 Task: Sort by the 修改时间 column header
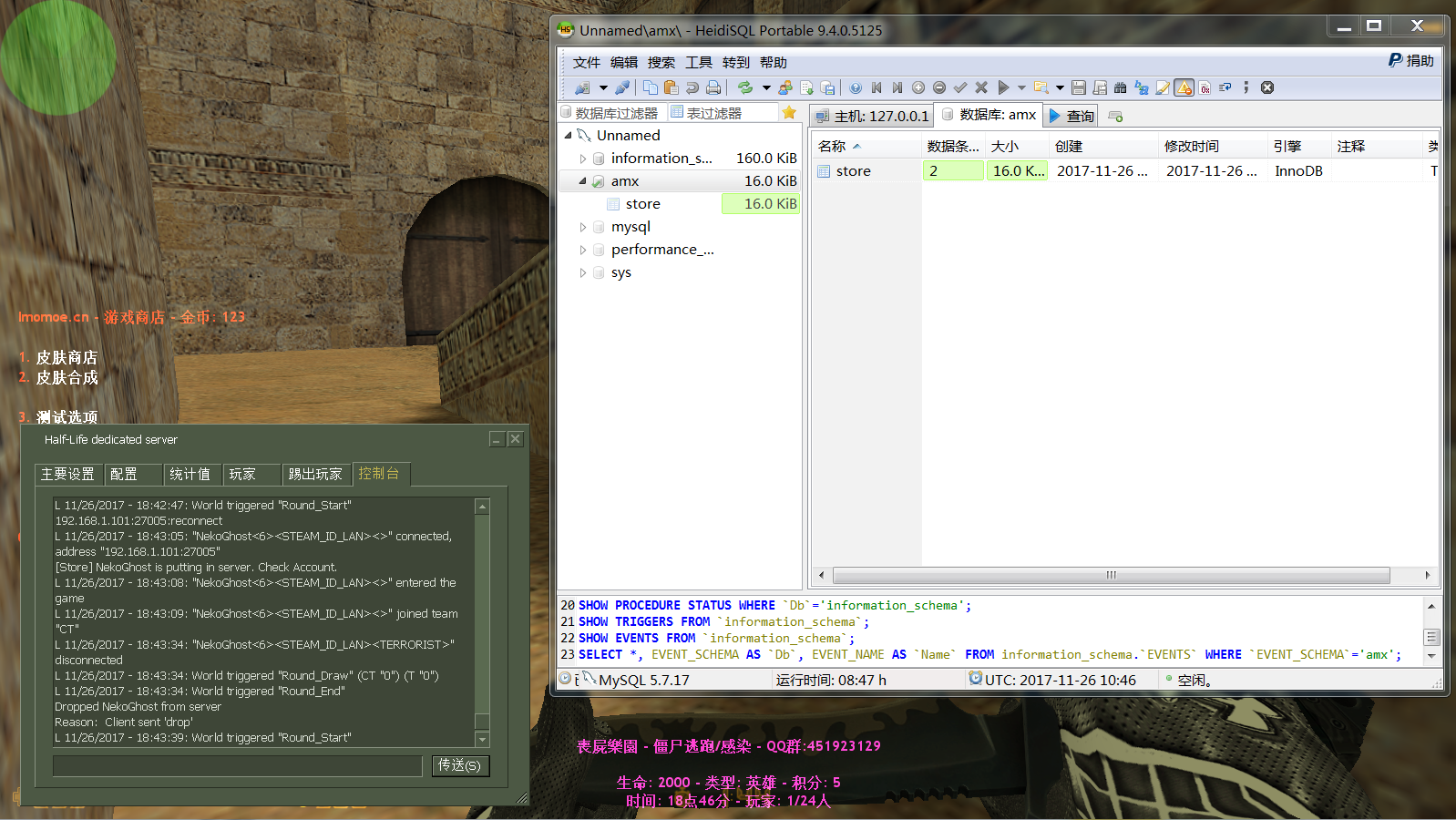click(1214, 146)
